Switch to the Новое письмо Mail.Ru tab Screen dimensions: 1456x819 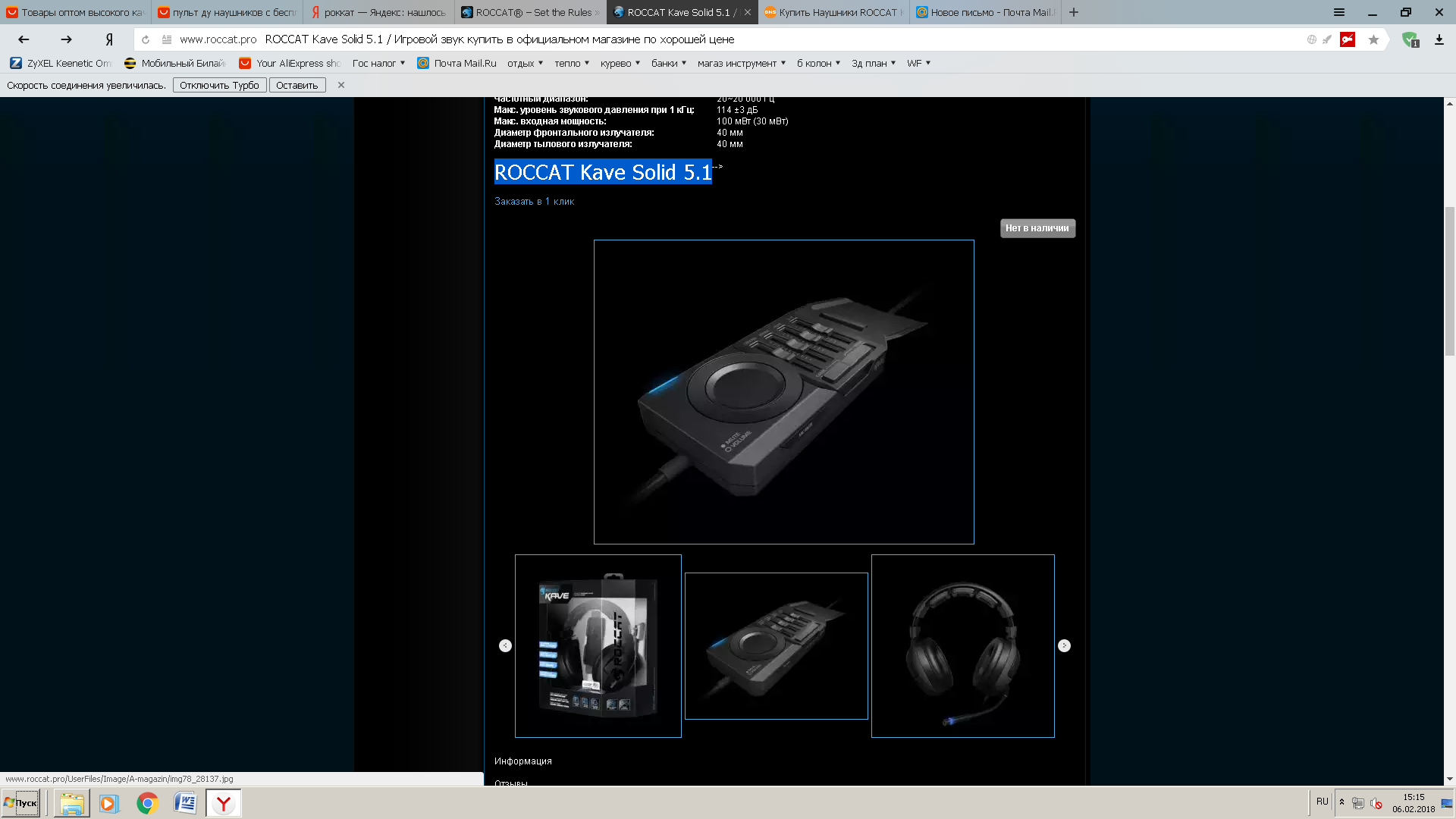click(x=986, y=12)
